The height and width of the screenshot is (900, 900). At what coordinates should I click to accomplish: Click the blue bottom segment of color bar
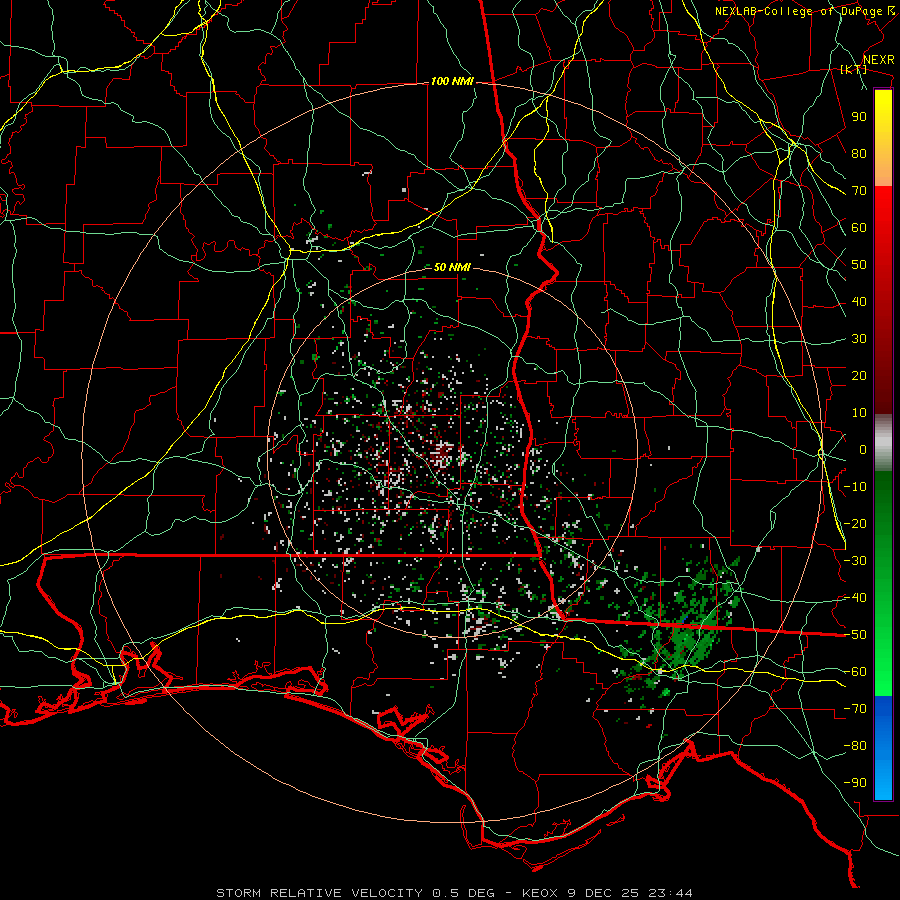coord(883,748)
